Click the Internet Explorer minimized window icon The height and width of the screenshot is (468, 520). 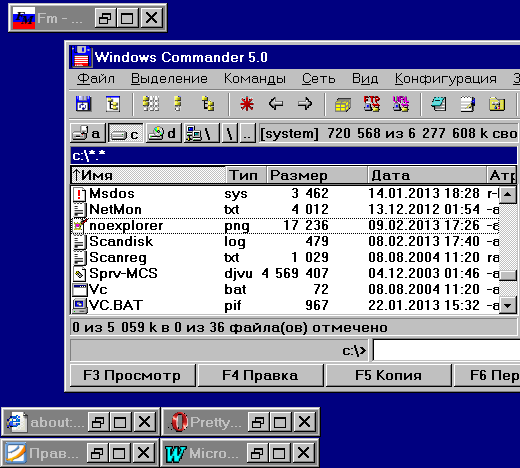[16, 422]
